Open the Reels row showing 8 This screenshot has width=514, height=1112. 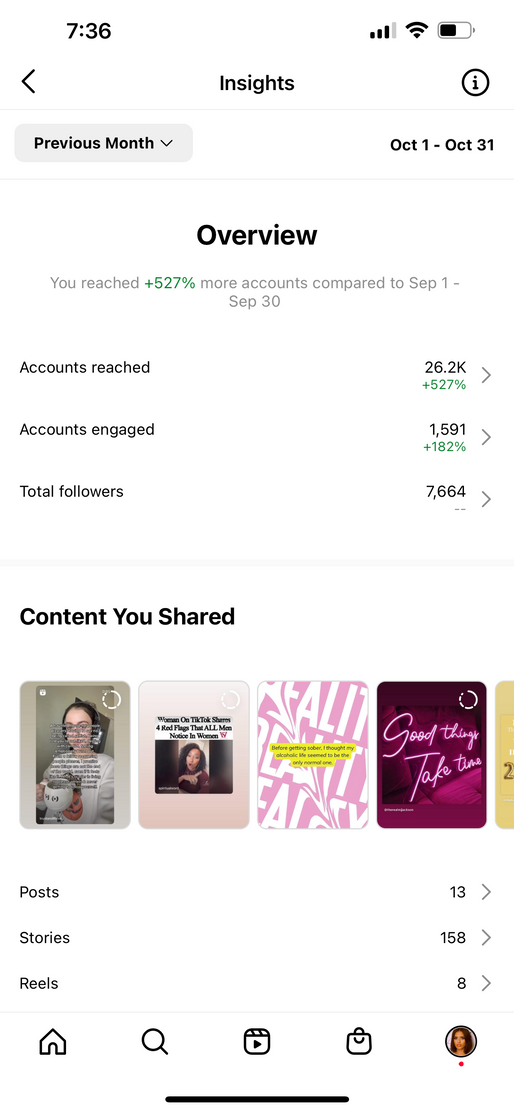[257, 983]
